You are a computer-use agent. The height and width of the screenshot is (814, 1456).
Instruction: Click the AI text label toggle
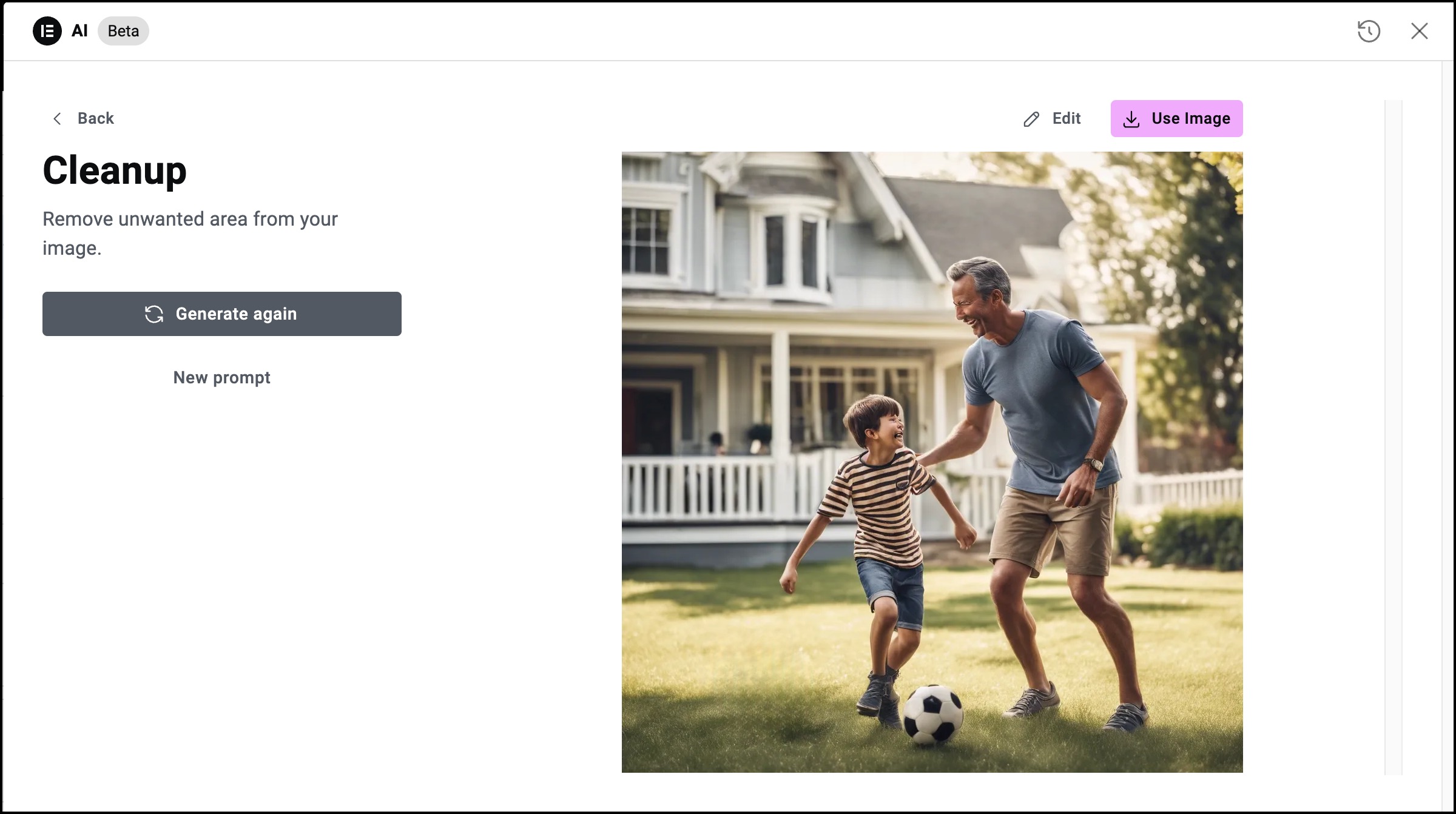(80, 31)
